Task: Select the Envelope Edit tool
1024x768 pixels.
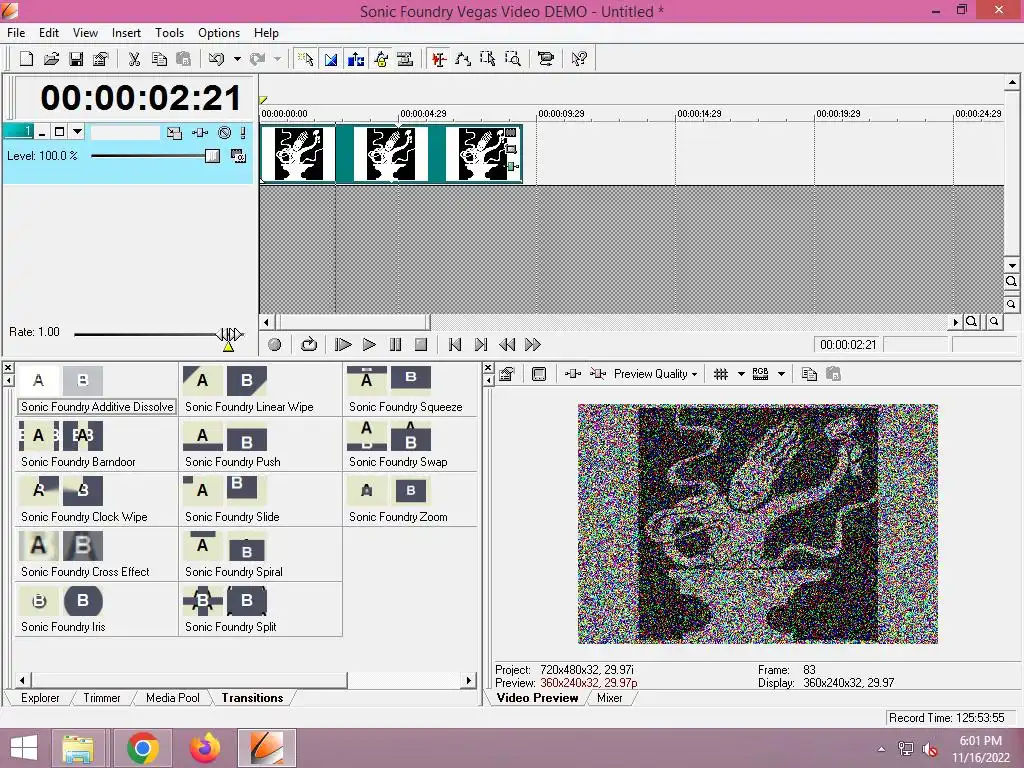Action: [x=463, y=59]
